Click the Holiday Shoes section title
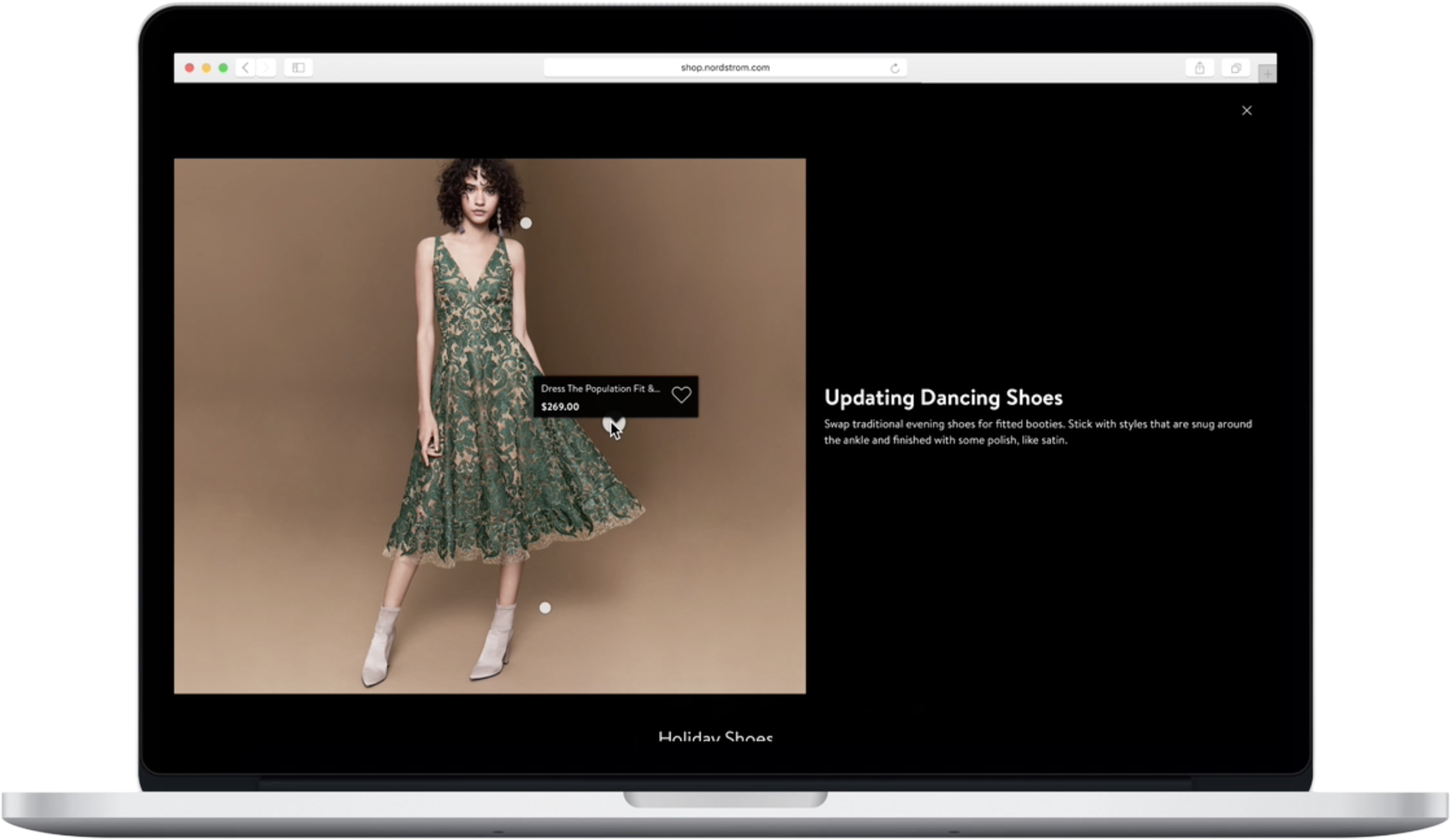This screenshot has height=840, width=1451. pos(715,737)
